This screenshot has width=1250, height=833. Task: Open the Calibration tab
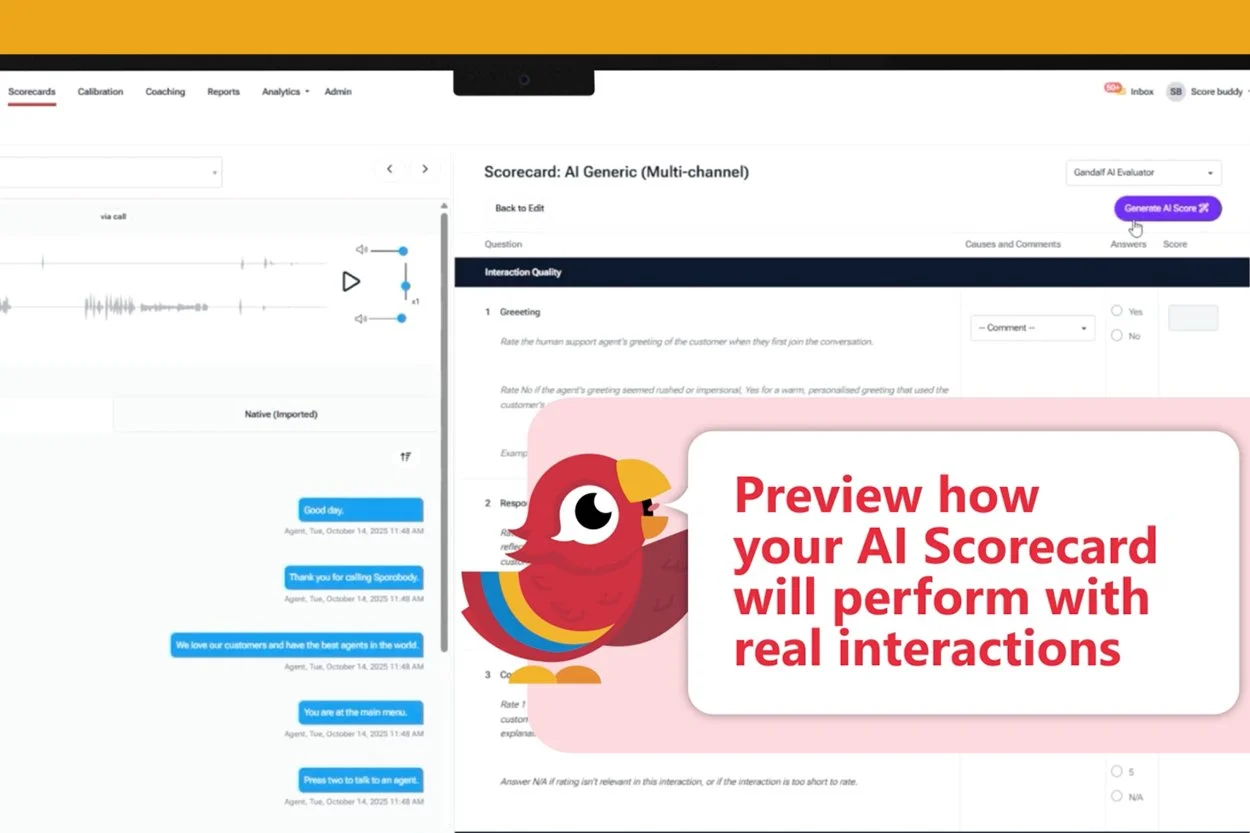click(100, 91)
